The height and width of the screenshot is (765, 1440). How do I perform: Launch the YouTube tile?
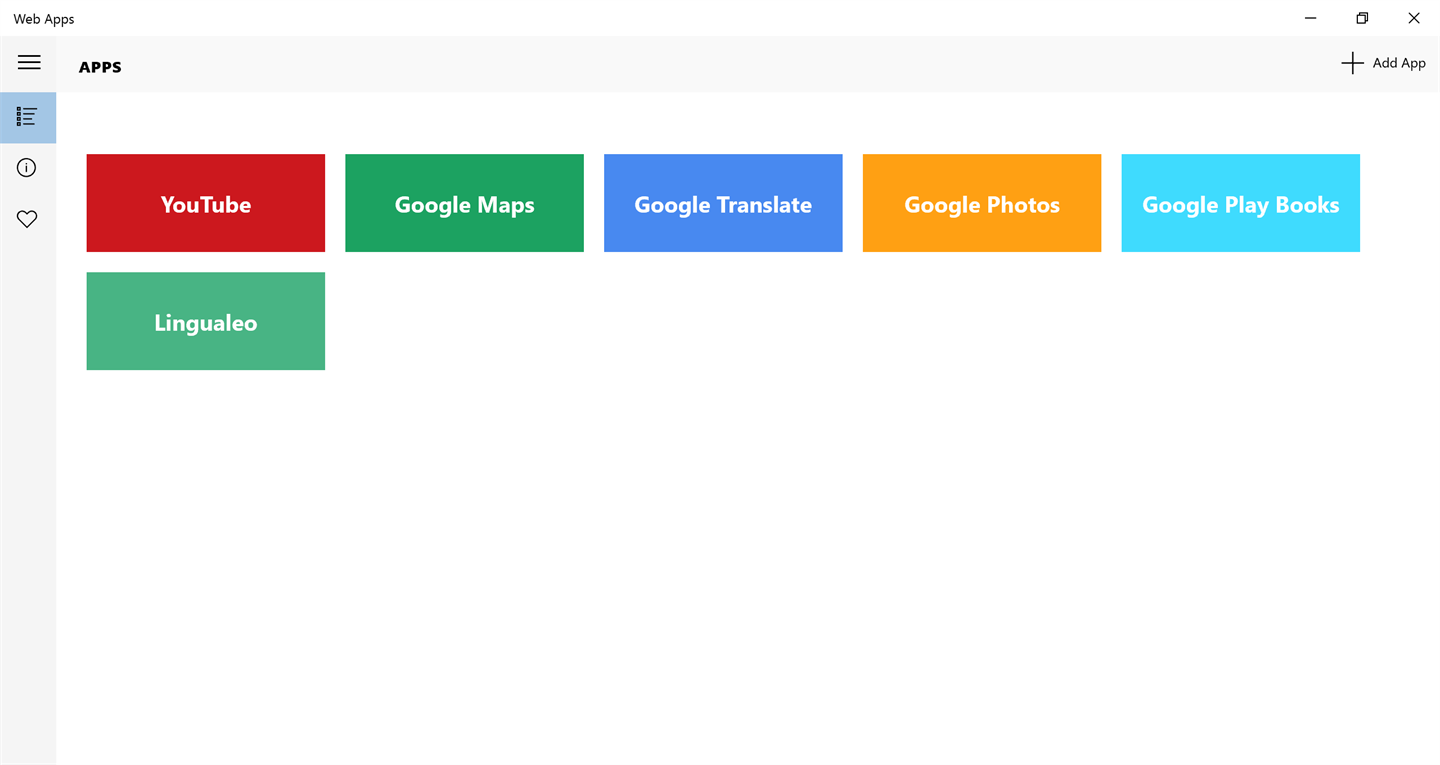point(206,203)
